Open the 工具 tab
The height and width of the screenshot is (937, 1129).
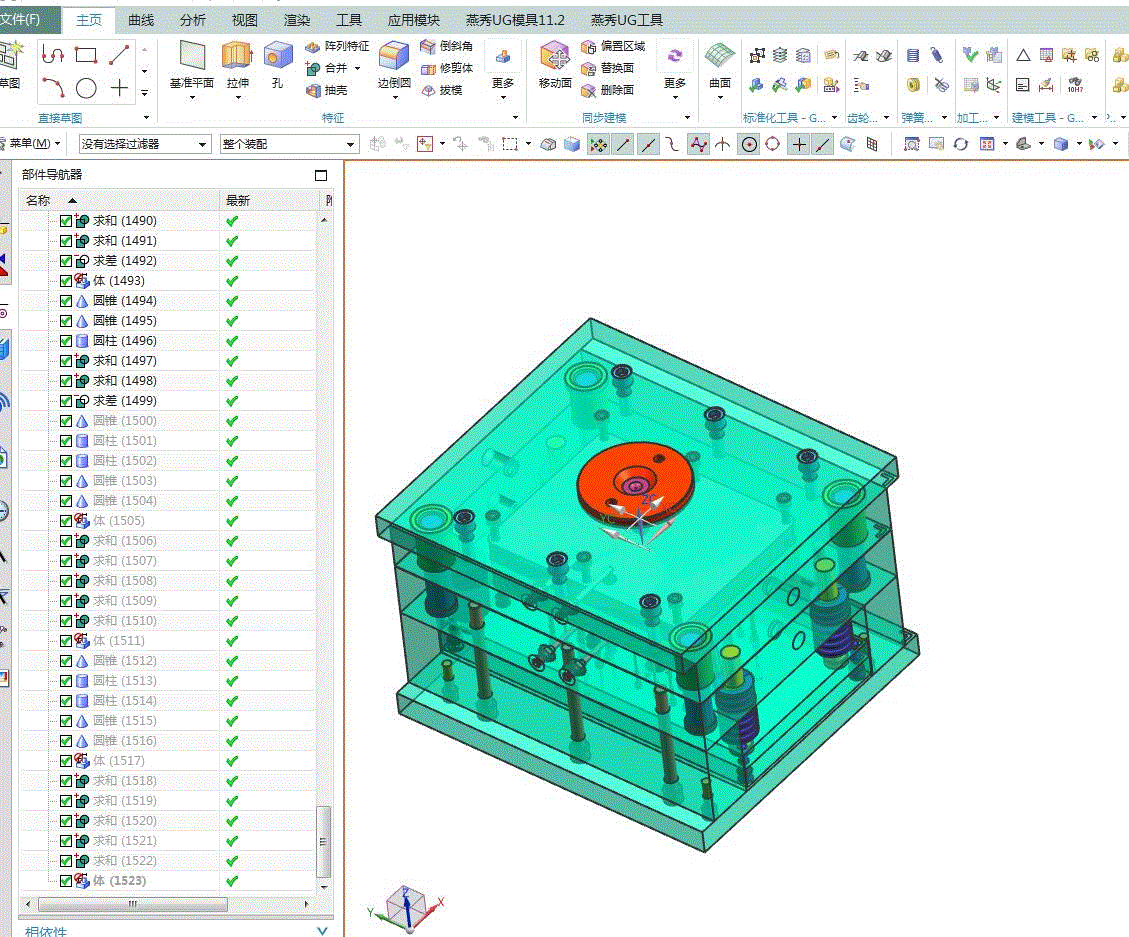pyautogui.click(x=349, y=20)
